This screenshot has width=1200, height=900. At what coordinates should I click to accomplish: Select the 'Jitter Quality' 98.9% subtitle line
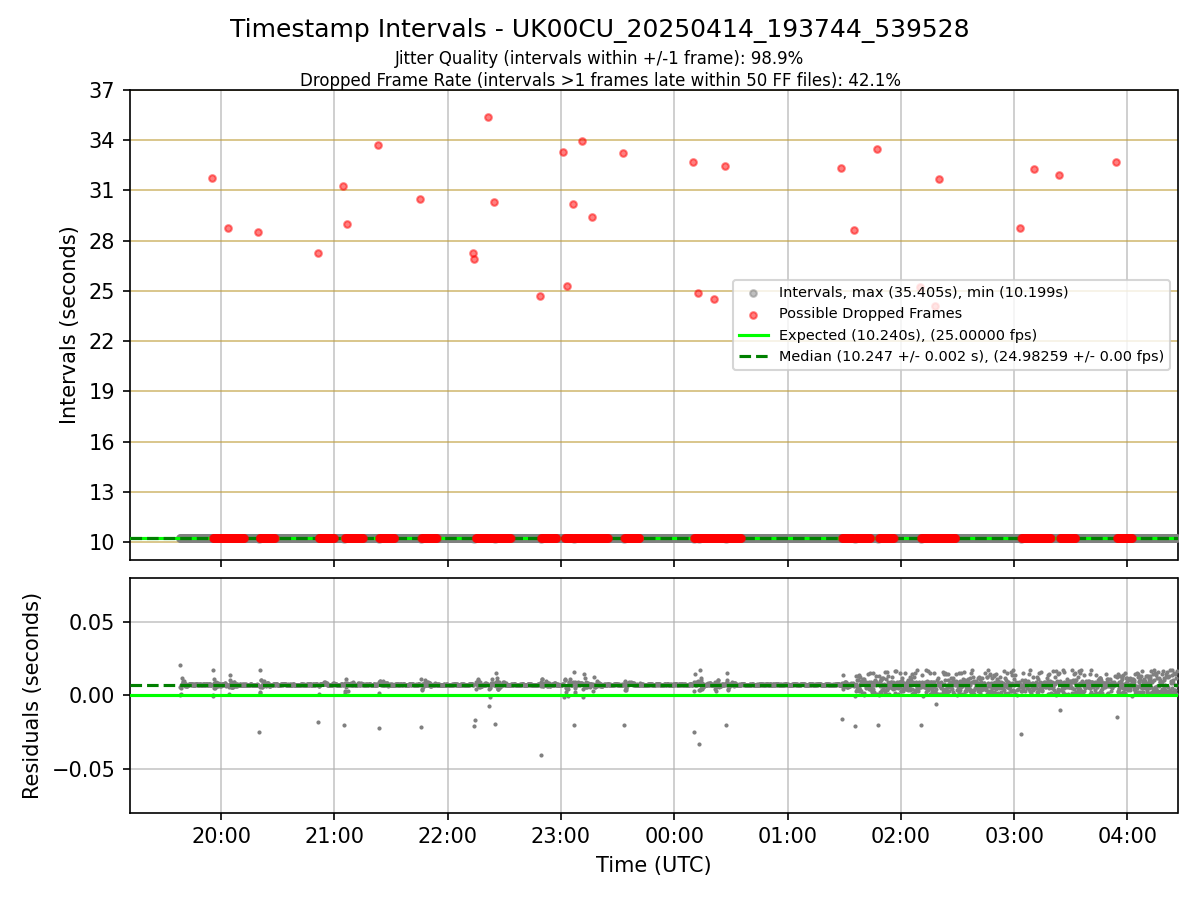click(599, 59)
